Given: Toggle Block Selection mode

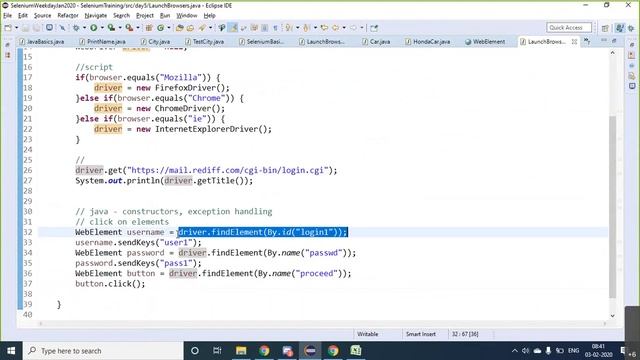Looking at the screenshot, I should click(264, 28).
